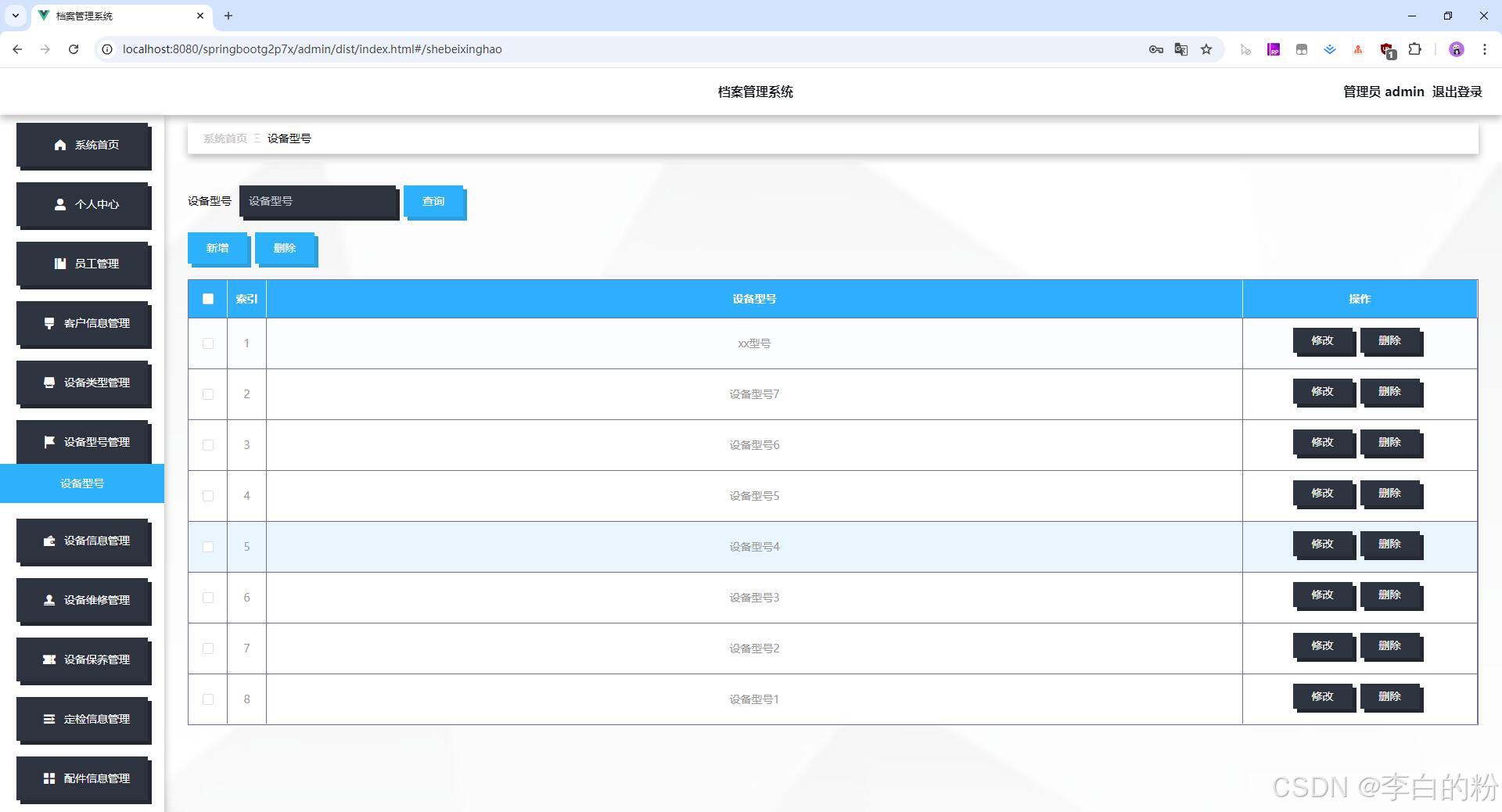Click 修改 for row 设备型号4
This screenshot has width=1502, height=812.
1323,545
